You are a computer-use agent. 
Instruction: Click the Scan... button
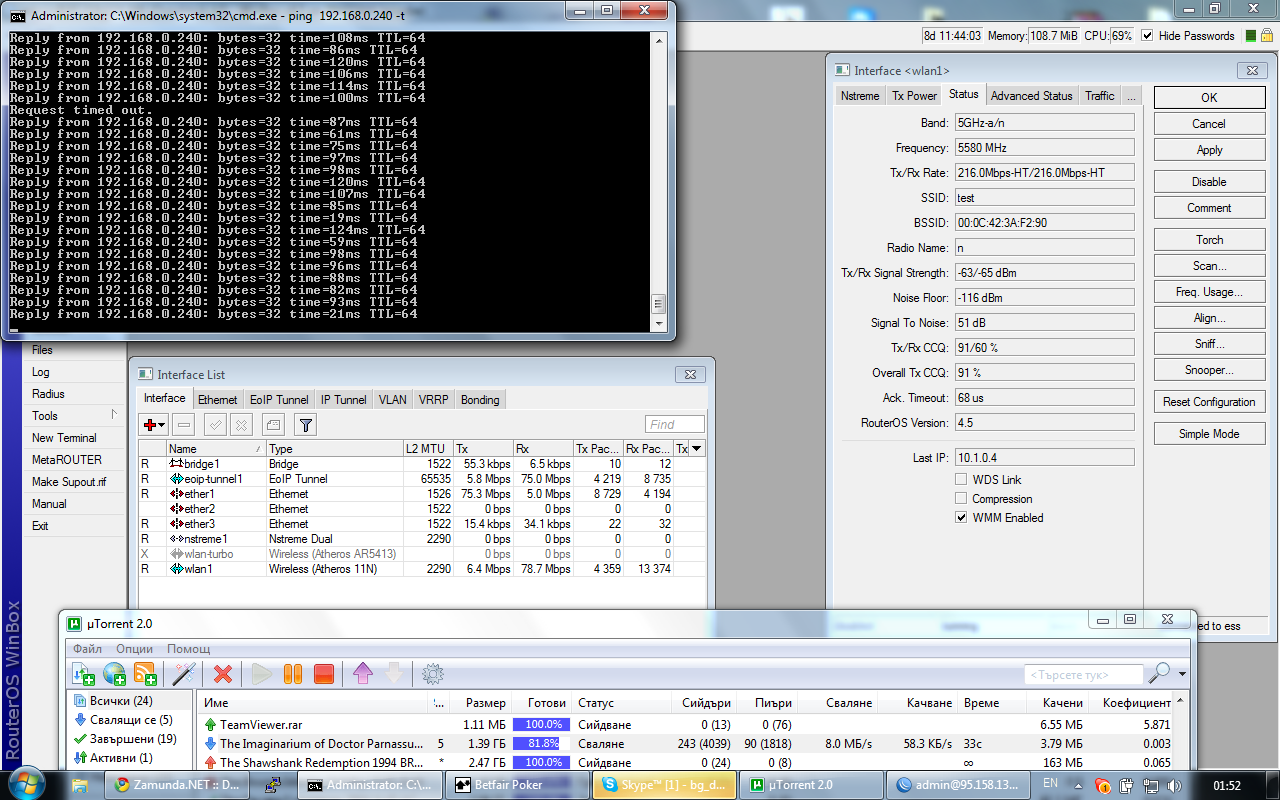point(1209,266)
